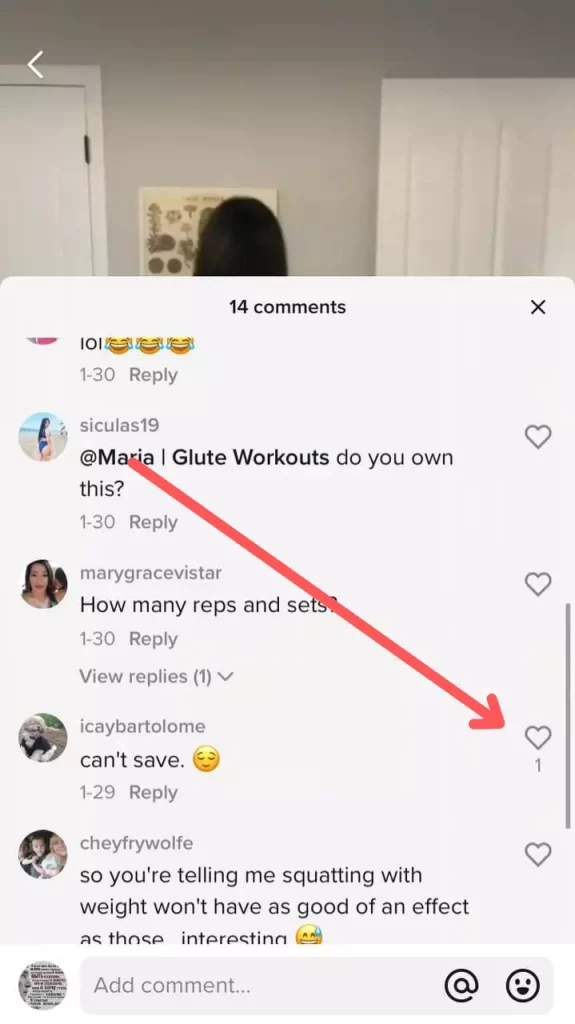Open the @ mention icon in the comment box
The width and height of the screenshot is (575, 1024).
(x=461, y=985)
